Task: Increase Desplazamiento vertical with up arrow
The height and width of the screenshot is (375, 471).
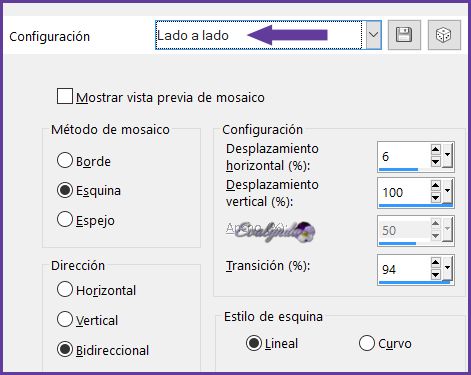Action: click(436, 185)
